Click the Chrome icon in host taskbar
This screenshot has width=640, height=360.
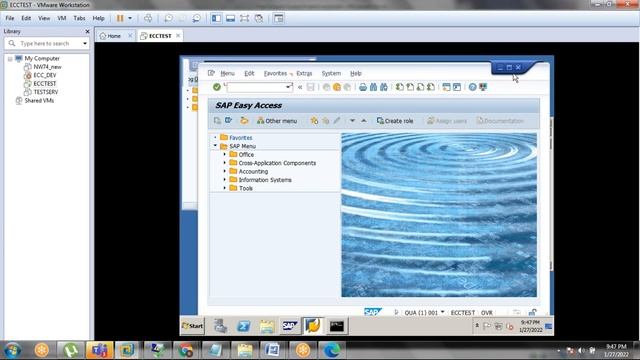[185, 350]
